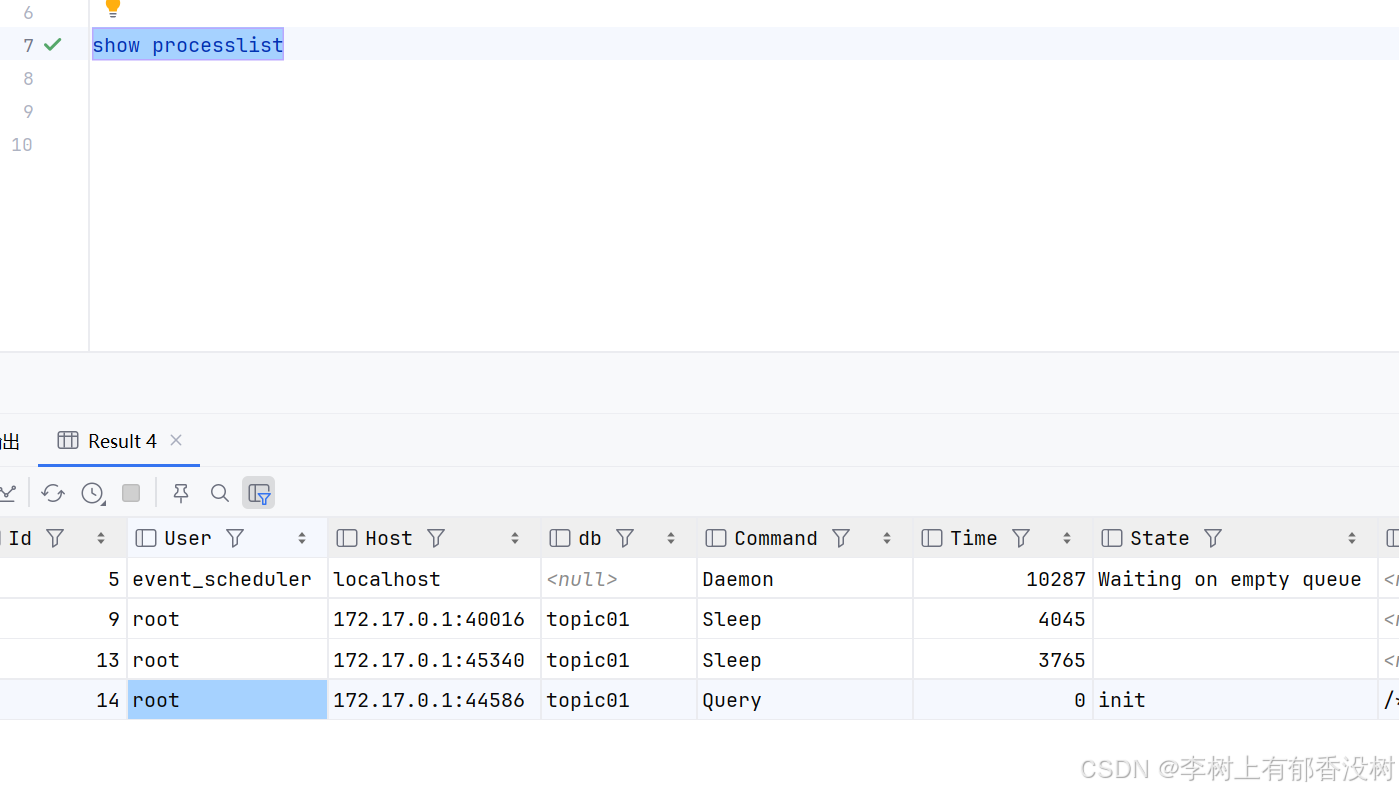
Task: Select the host cell 172.17.0.1:40016
Action: [x=434, y=619]
